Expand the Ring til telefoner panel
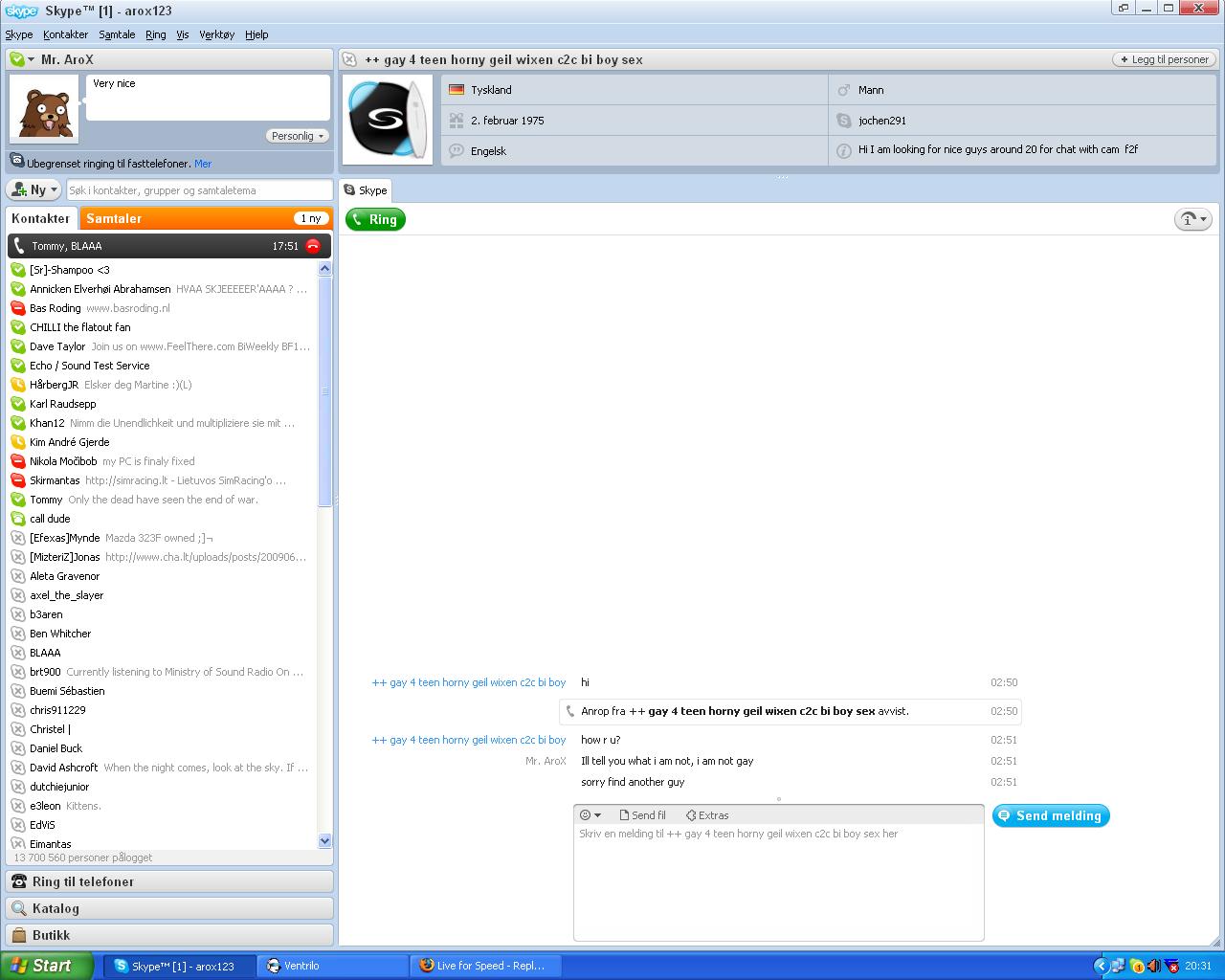Viewport: 1225px width, 980px height. [x=169, y=881]
